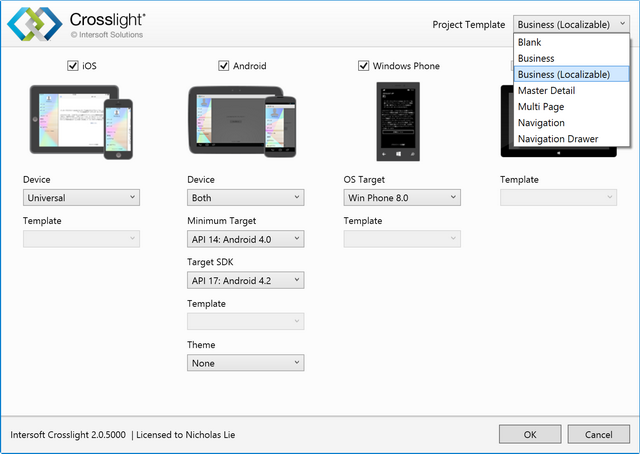Viewport: 640px width, 454px height.
Task: Click the Cancel button
Action: click(598, 434)
